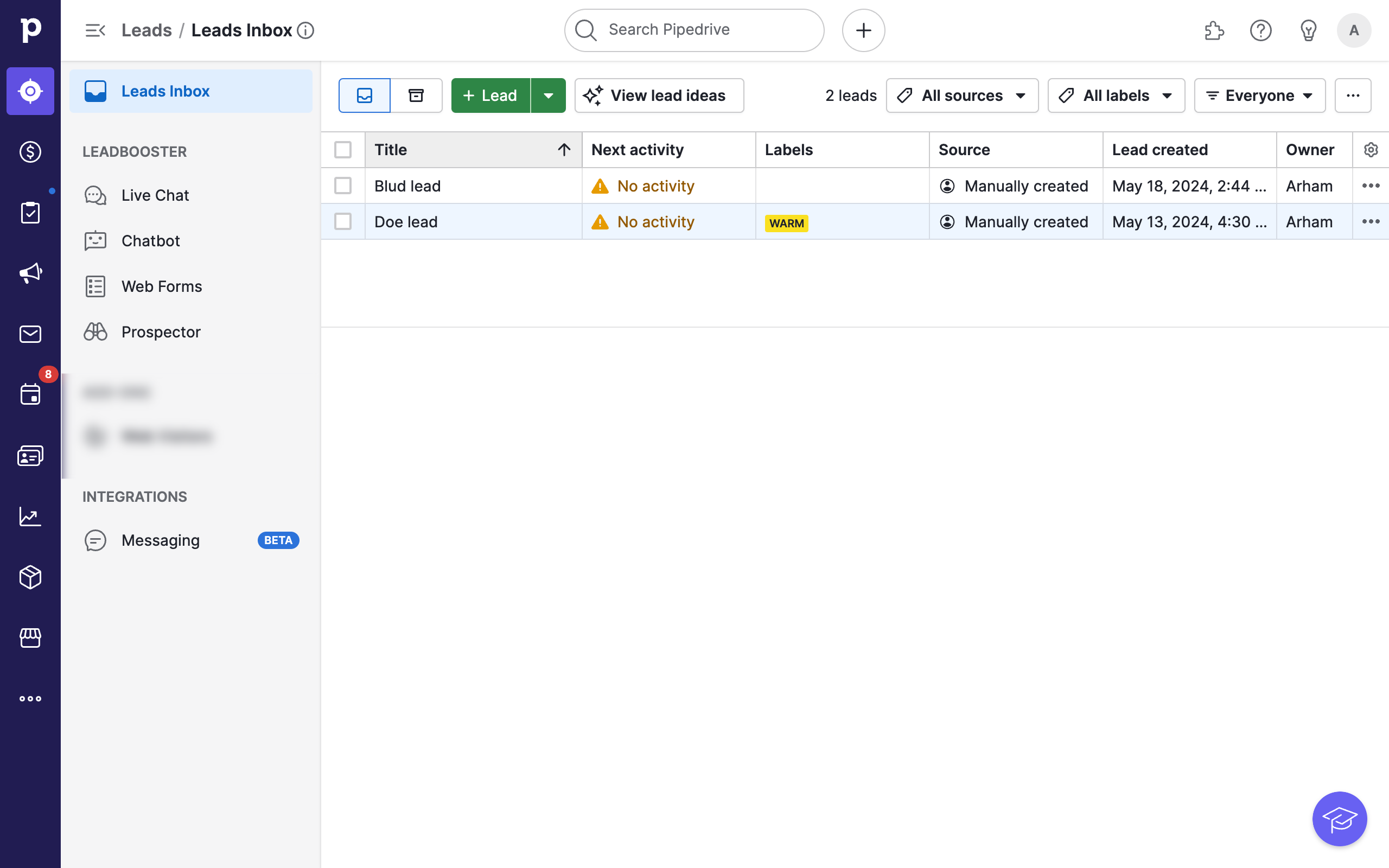This screenshot has width=1389, height=868.
Task: Click the Leads Inbox info icon
Action: tap(306, 30)
